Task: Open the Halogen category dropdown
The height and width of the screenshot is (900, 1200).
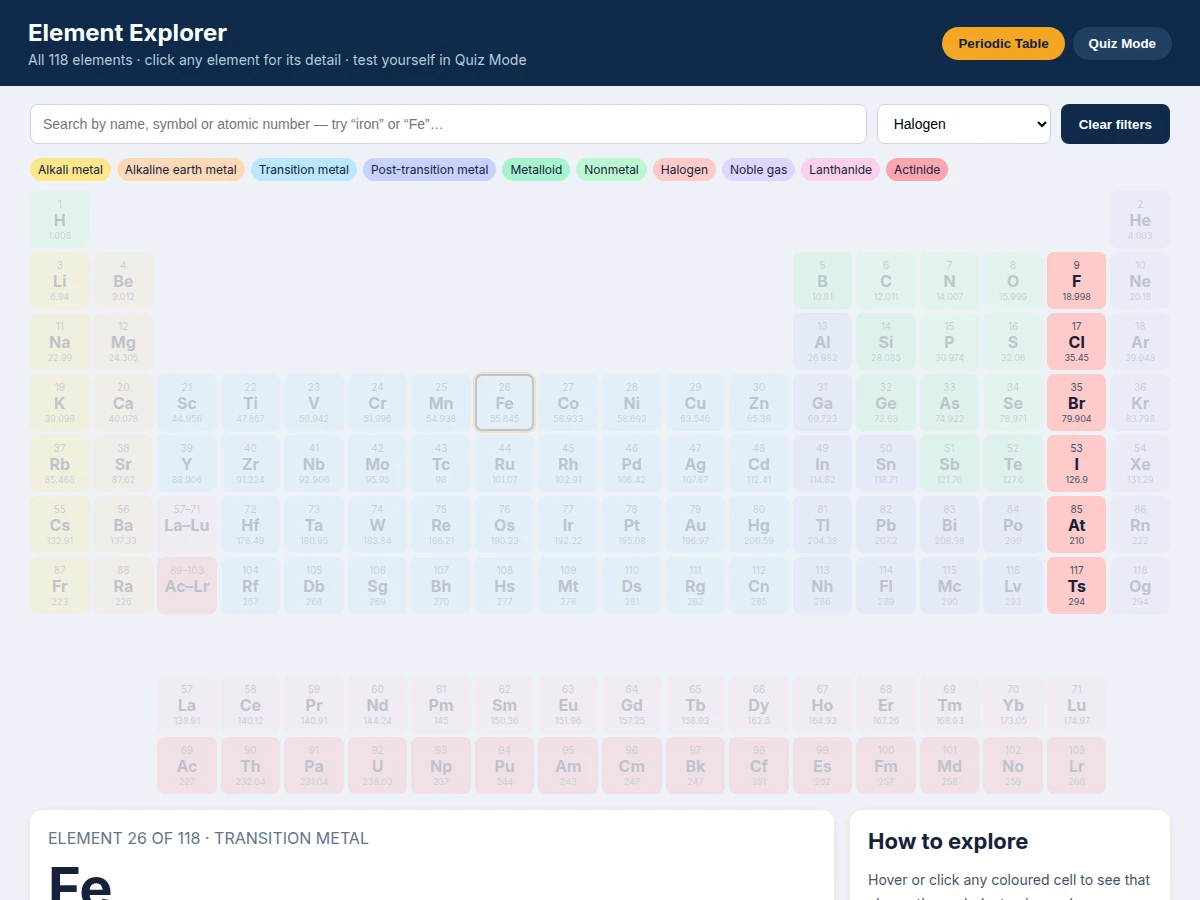Action: [964, 124]
